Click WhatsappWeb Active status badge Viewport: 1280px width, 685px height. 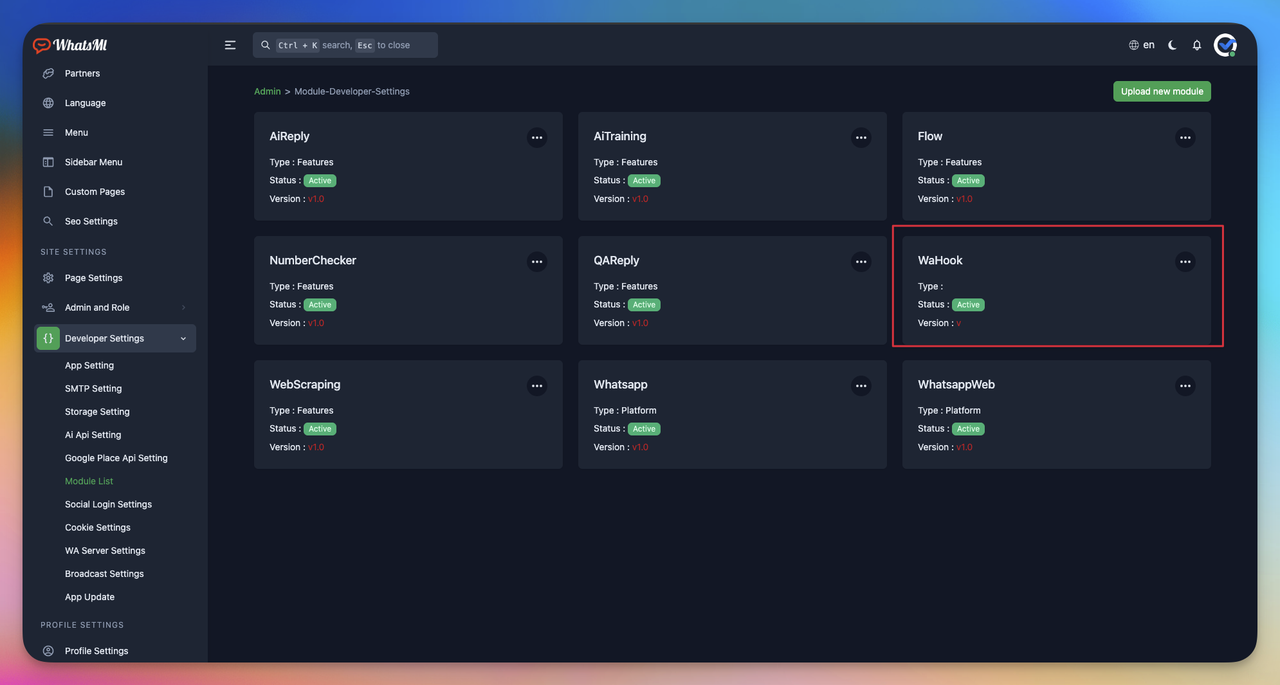coord(968,429)
